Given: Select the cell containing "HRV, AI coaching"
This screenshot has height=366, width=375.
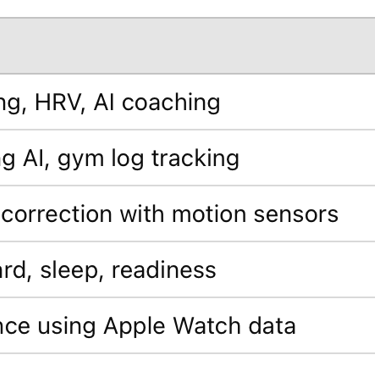Looking at the screenshot, I should click(x=187, y=102).
